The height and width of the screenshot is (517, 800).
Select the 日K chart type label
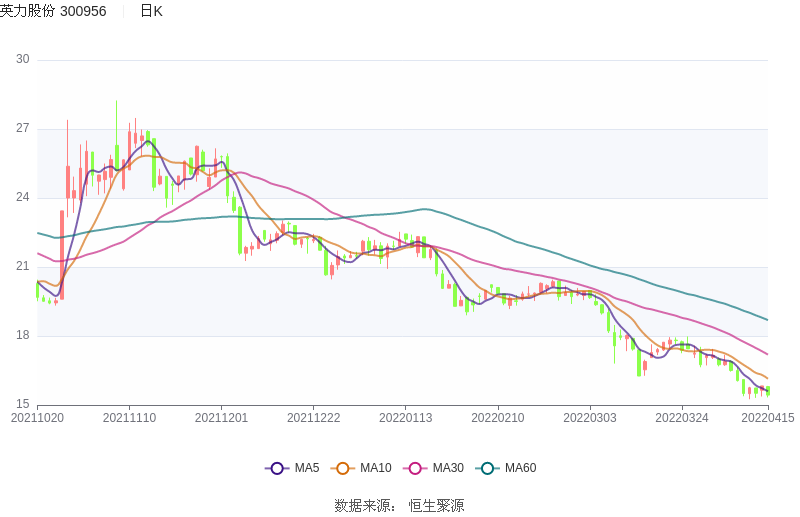pyautogui.click(x=151, y=11)
